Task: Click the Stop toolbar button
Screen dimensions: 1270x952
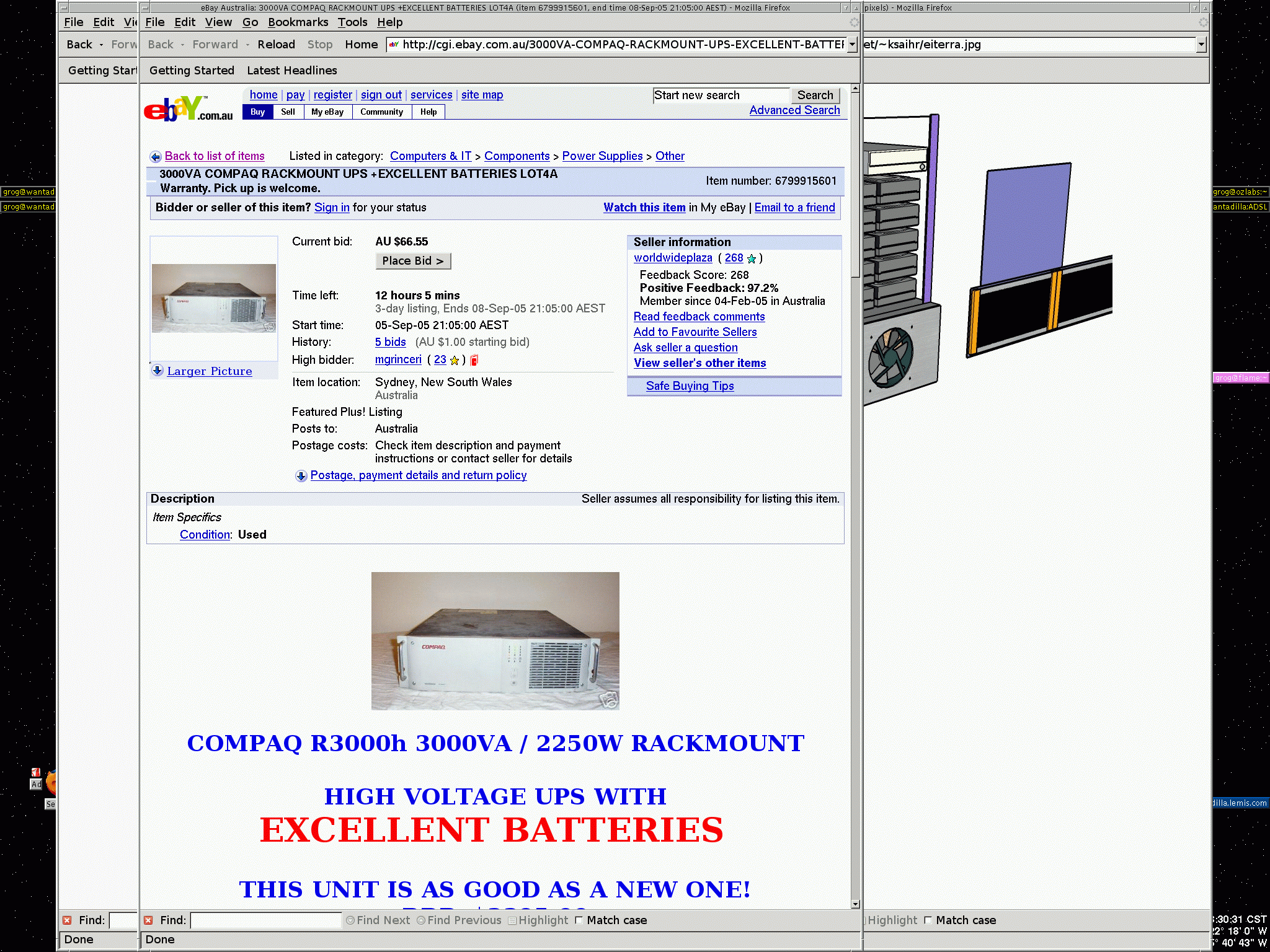Action: [320, 45]
